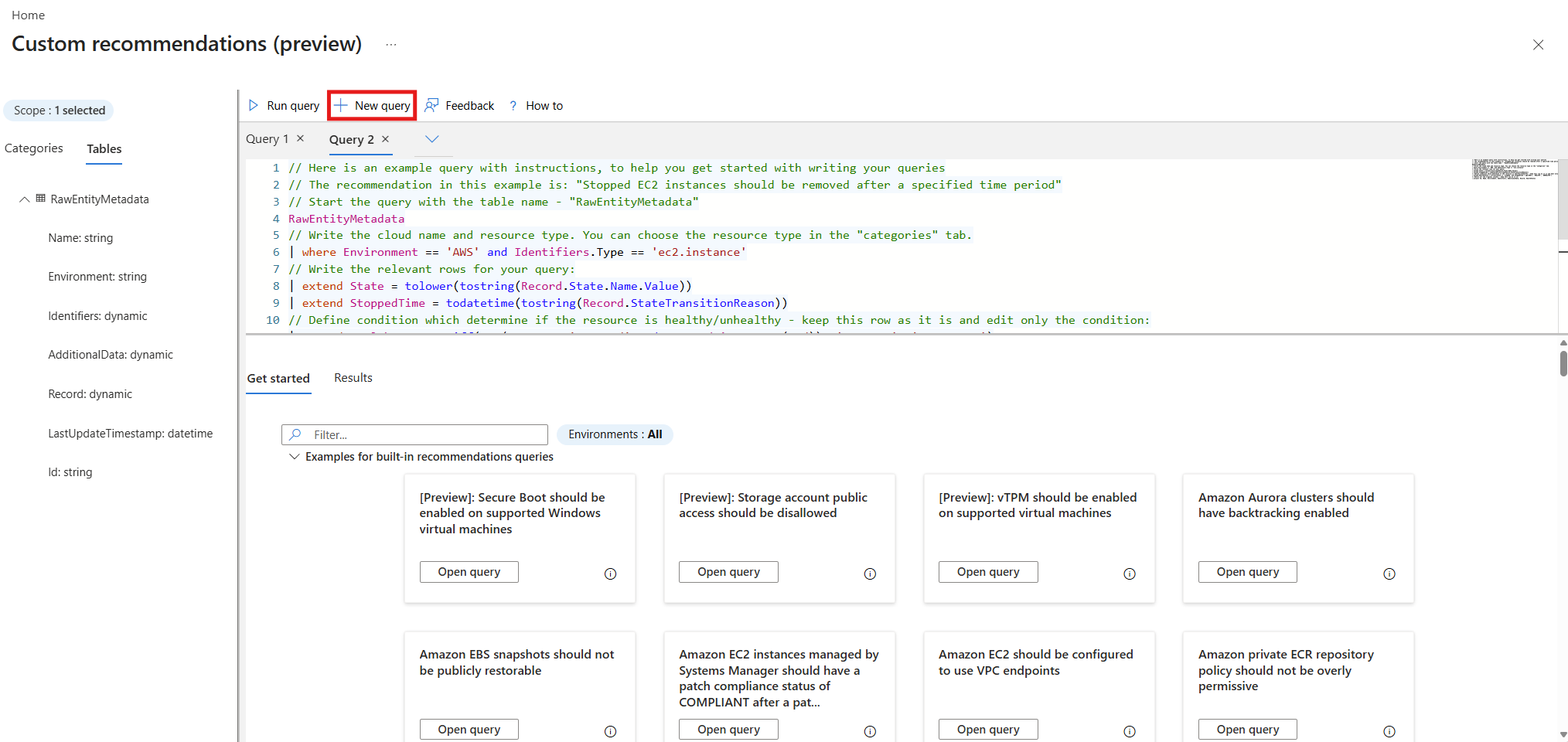
Task: Show info for vTPM card
Action: coord(1130,574)
